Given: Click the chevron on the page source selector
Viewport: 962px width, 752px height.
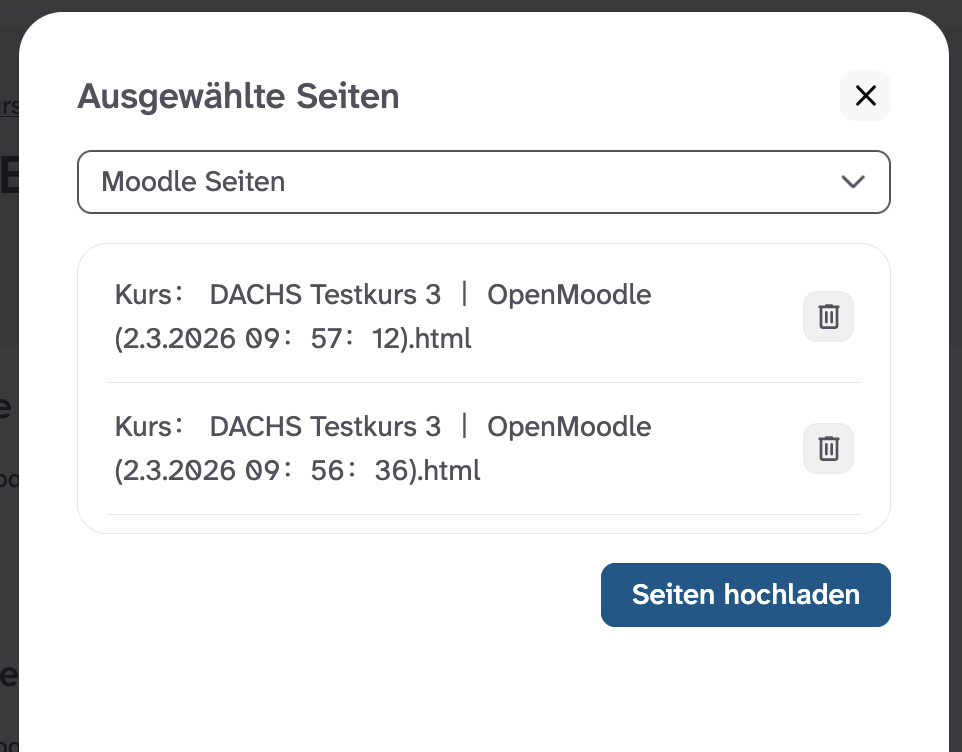Looking at the screenshot, I should [853, 182].
